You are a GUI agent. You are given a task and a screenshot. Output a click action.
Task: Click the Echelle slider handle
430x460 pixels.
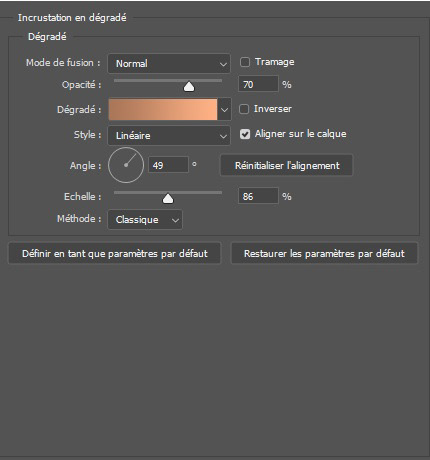168,199
